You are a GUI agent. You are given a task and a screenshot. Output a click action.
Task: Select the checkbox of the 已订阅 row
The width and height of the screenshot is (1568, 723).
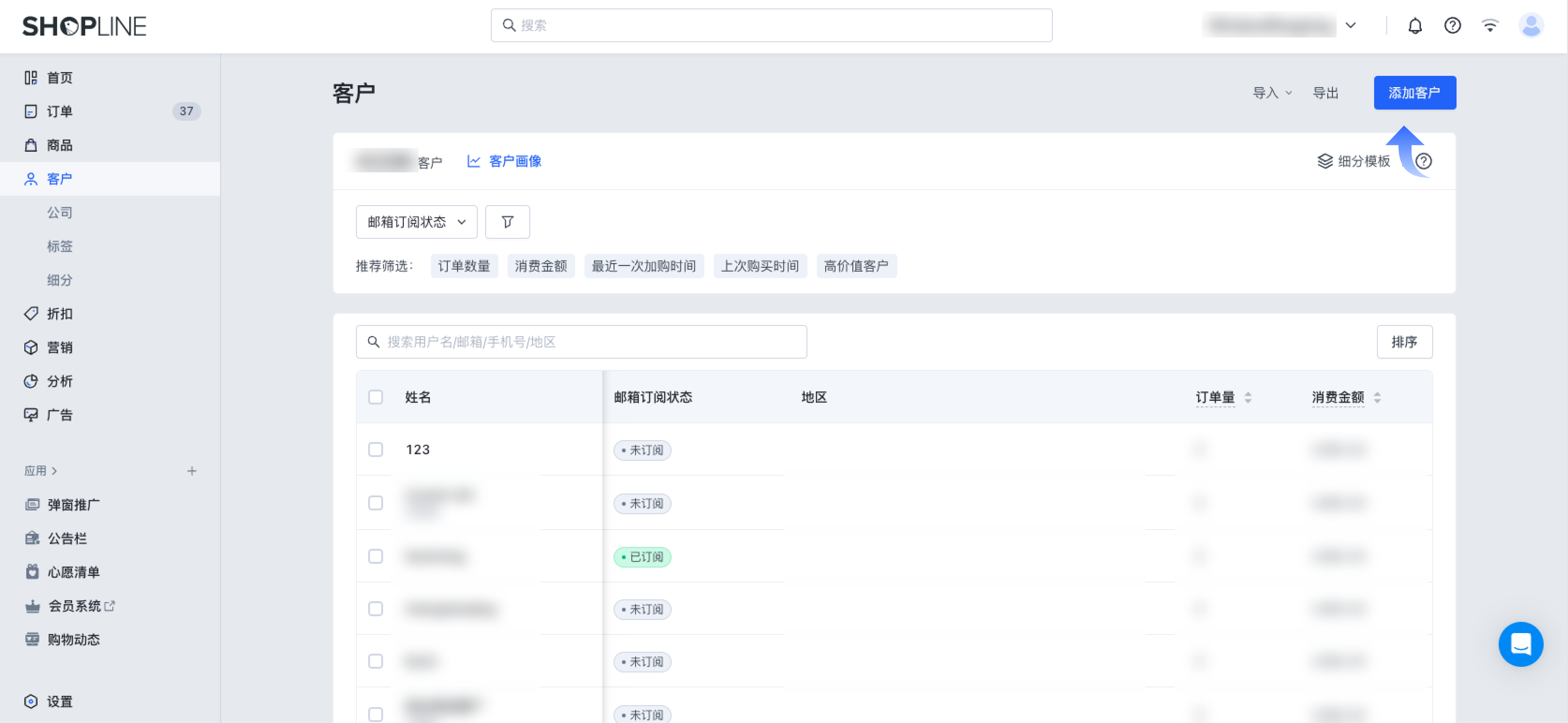(x=376, y=556)
